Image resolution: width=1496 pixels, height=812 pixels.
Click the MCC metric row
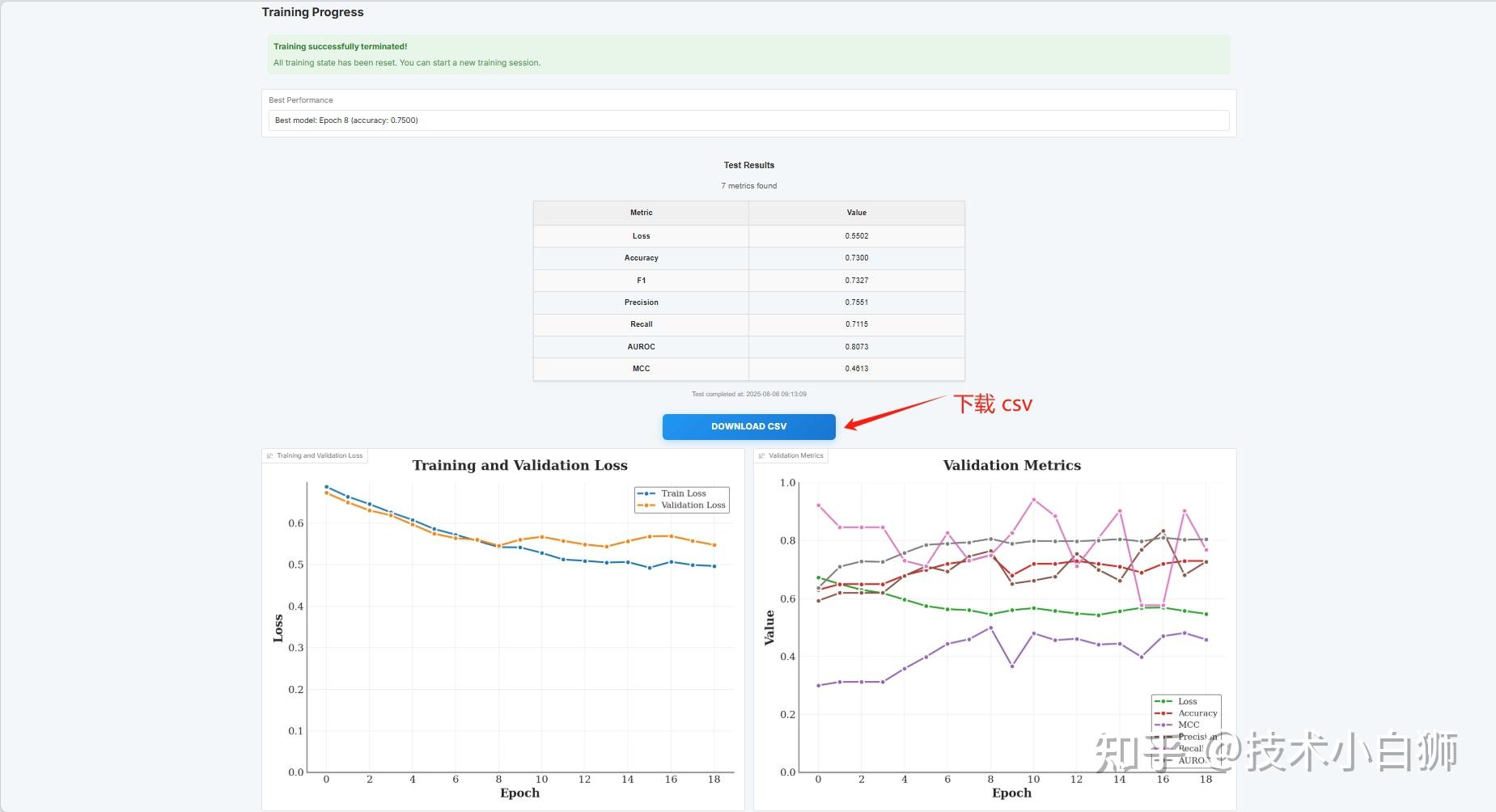pyautogui.click(x=748, y=369)
